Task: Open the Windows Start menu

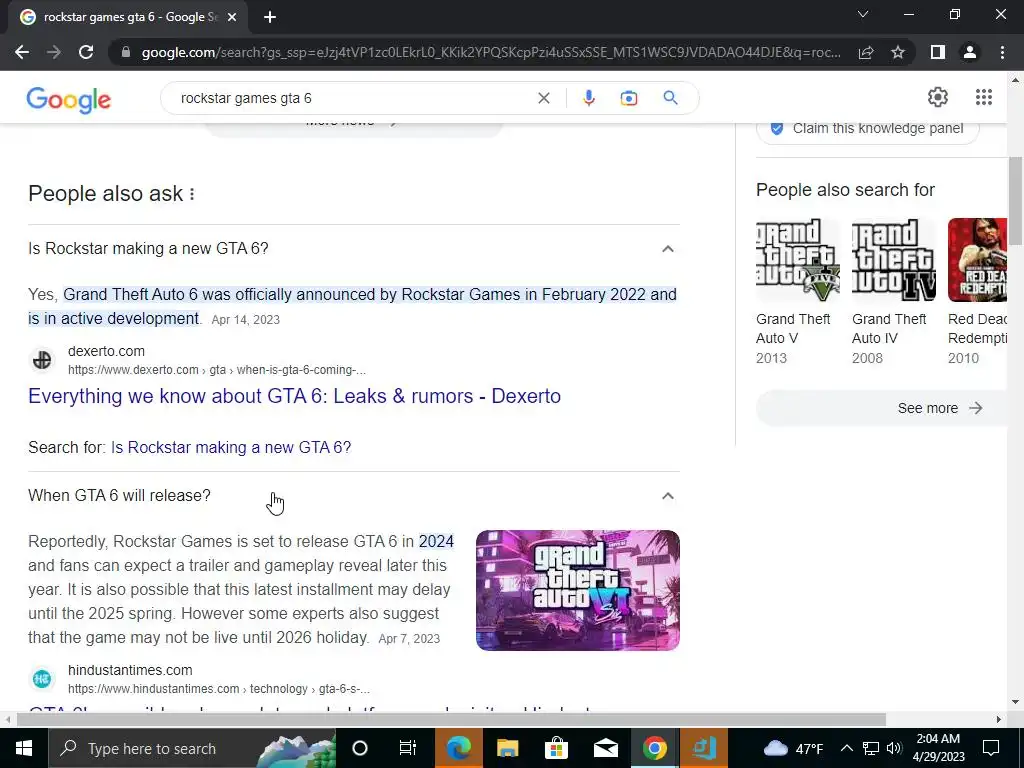Action: coord(24,748)
